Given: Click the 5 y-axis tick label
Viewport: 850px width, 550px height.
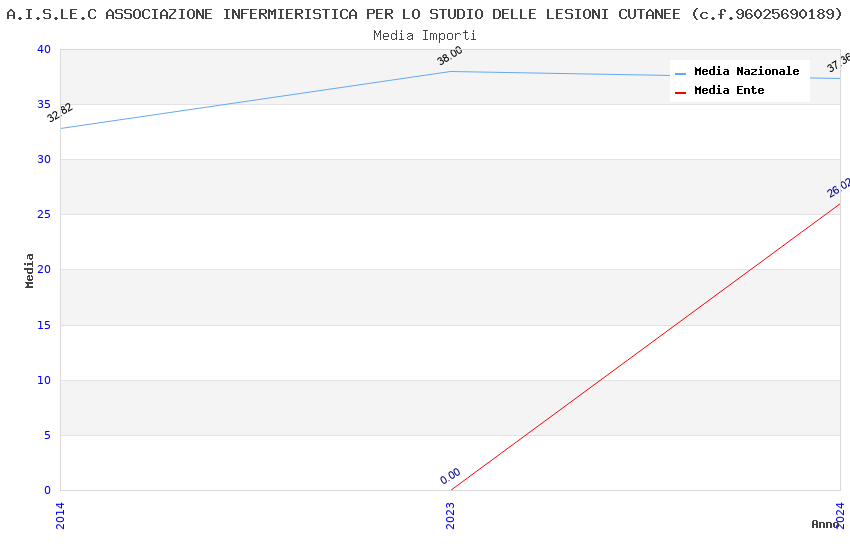Looking at the screenshot, I should [46, 435].
